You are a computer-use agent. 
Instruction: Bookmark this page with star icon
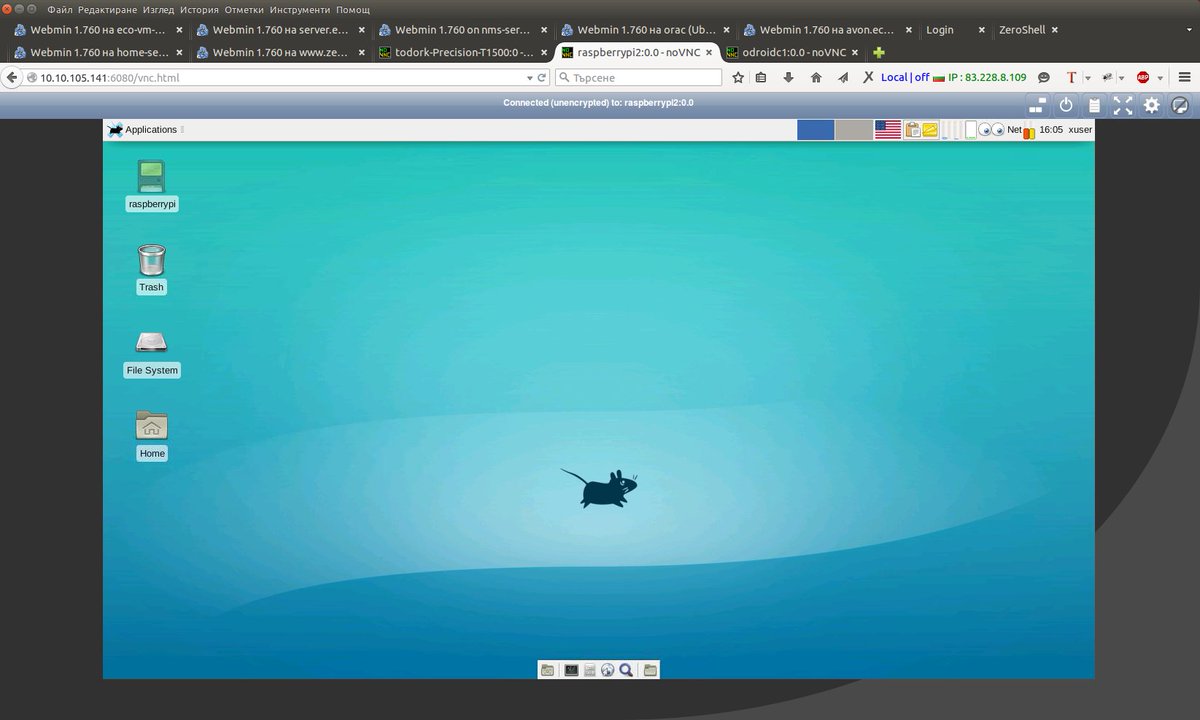point(738,77)
